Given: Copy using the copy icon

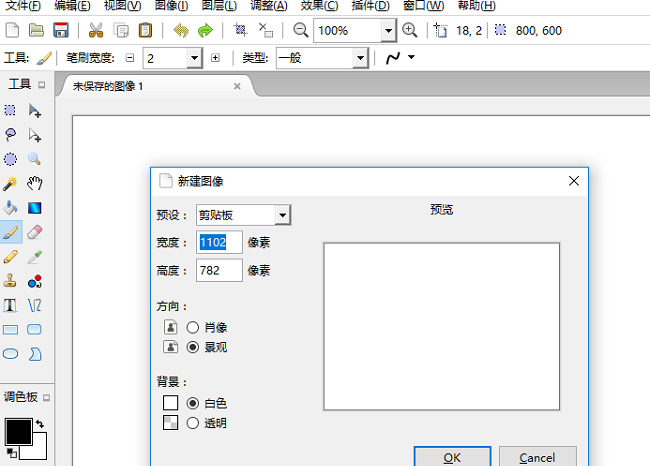Looking at the screenshot, I should [121, 30].
